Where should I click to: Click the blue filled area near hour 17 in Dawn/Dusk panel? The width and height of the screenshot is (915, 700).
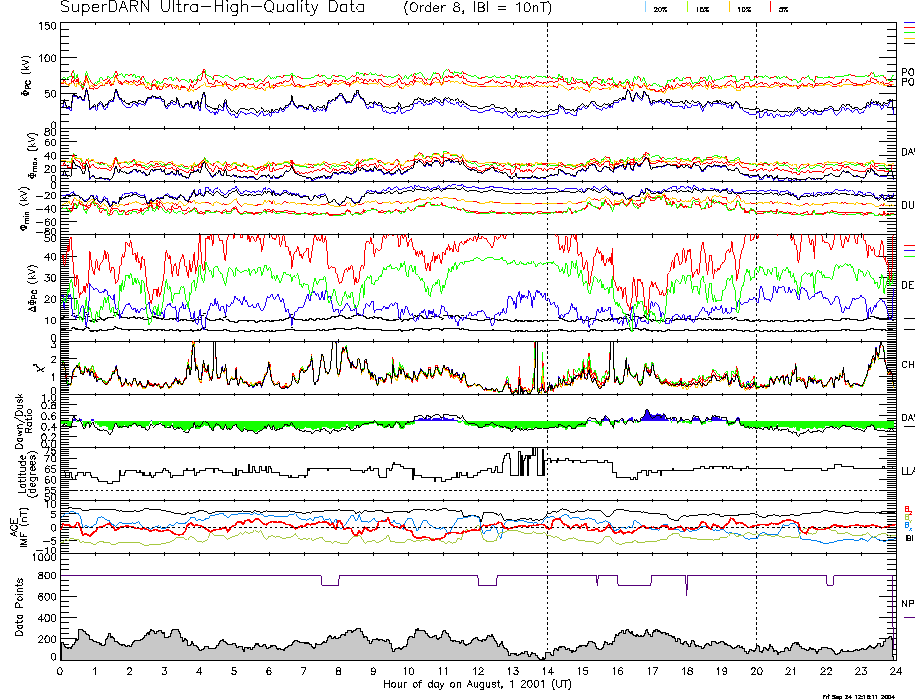coord(651,415)
